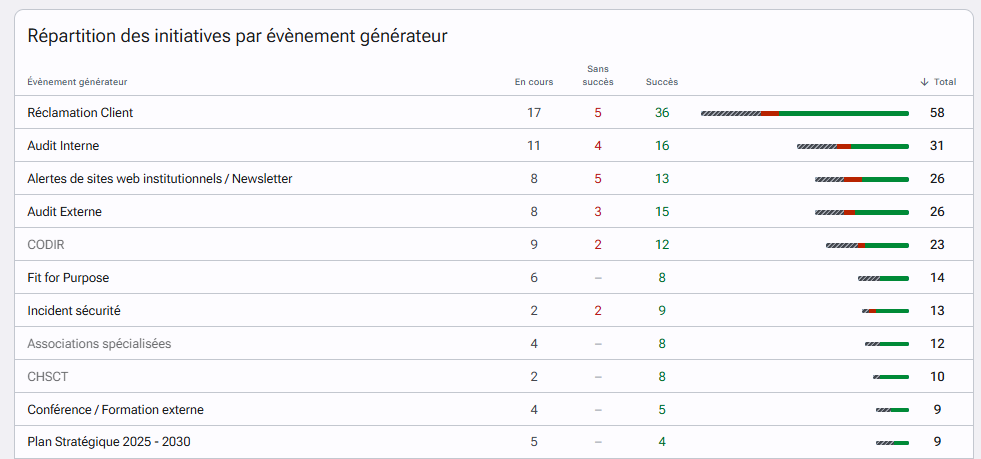The height and width of the screenshot is (459, 981).
Task: Click the total 13 for Incident sécurité
Action: [937, 311]
